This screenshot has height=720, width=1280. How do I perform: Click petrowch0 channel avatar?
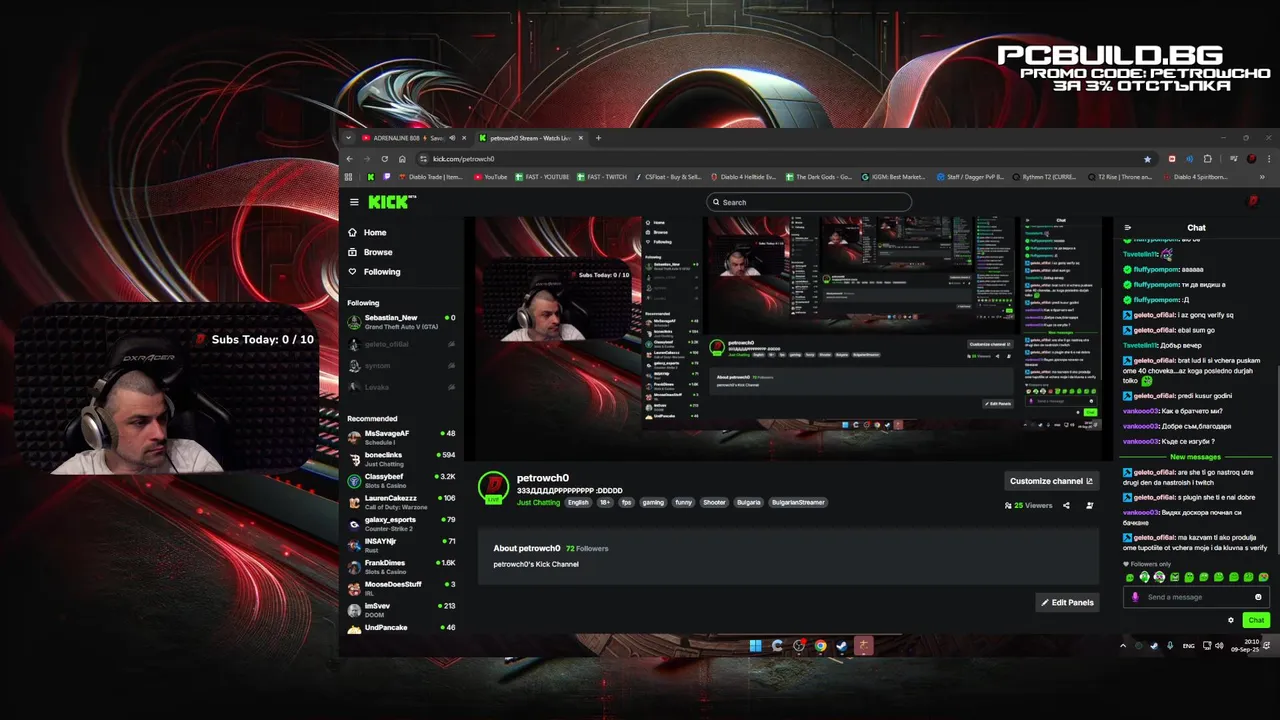(493, 487)
